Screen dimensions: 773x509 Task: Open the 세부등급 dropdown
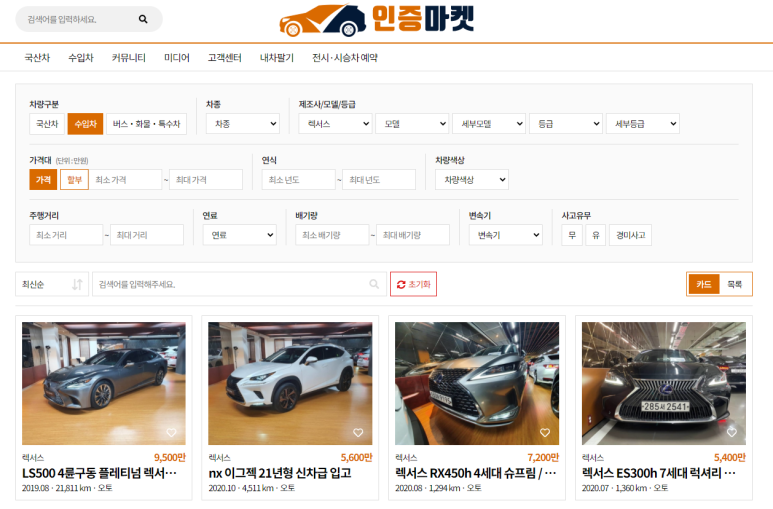click(643, 124)
